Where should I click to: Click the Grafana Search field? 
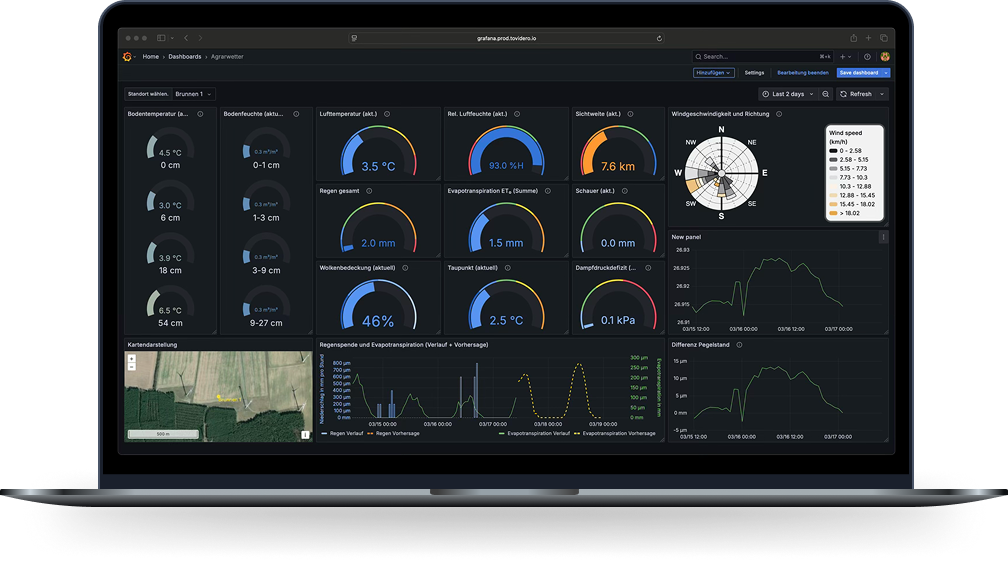(762, 57)
